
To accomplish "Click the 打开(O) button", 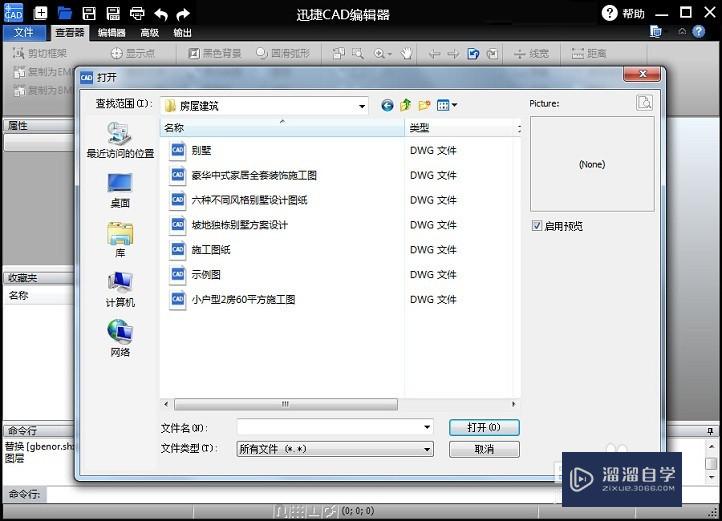I will click(x=484, y=427).
